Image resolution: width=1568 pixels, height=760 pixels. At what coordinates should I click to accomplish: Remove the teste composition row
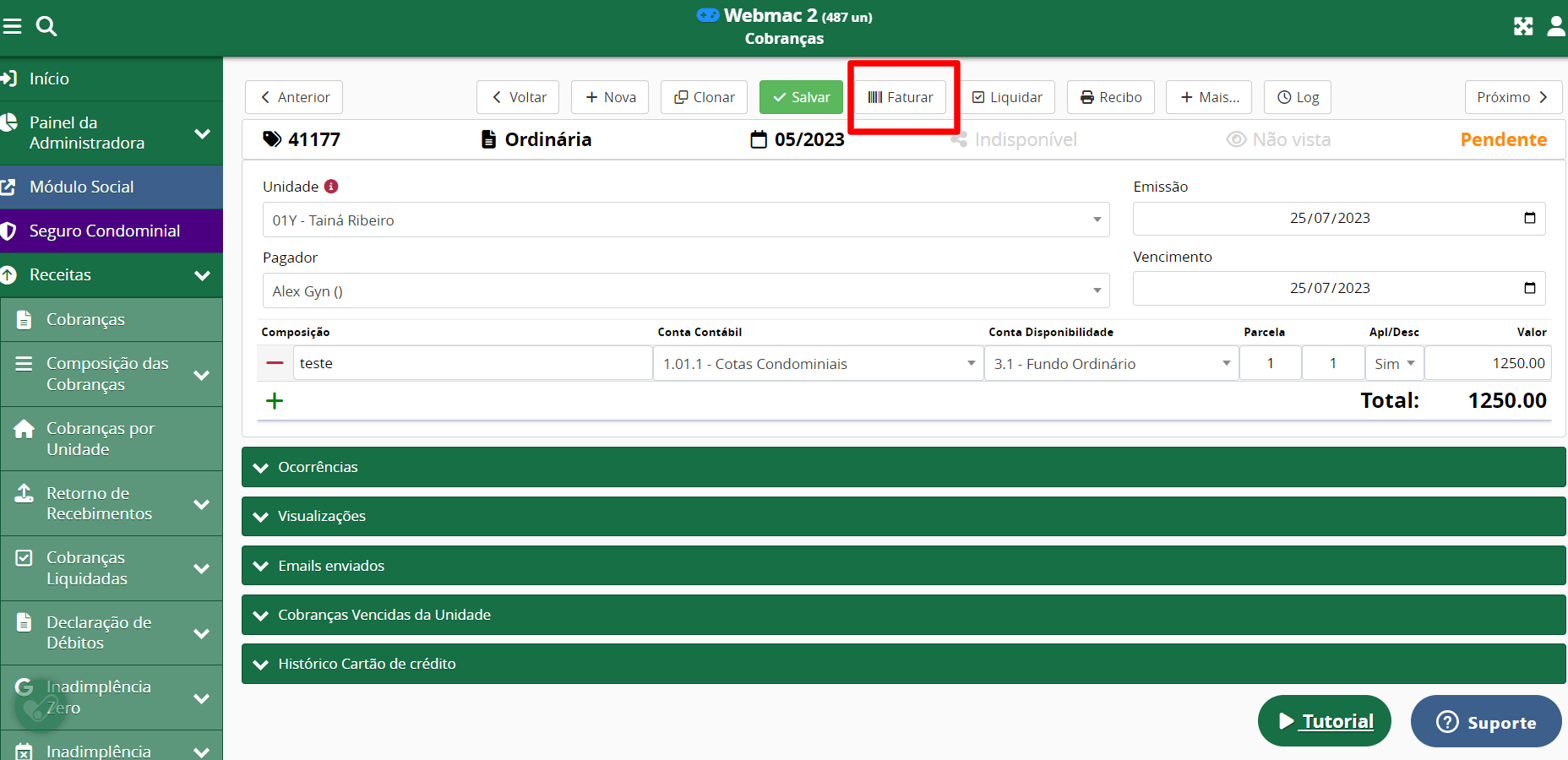[275, 363]
